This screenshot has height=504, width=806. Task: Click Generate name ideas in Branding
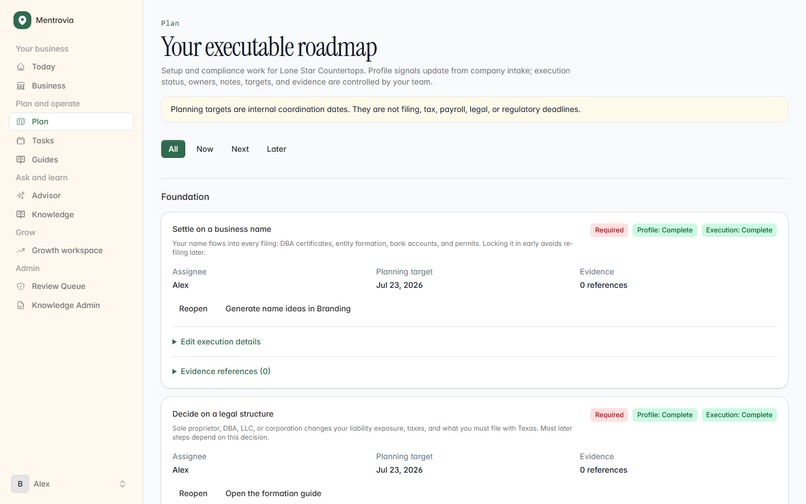[x=288, y=309]
